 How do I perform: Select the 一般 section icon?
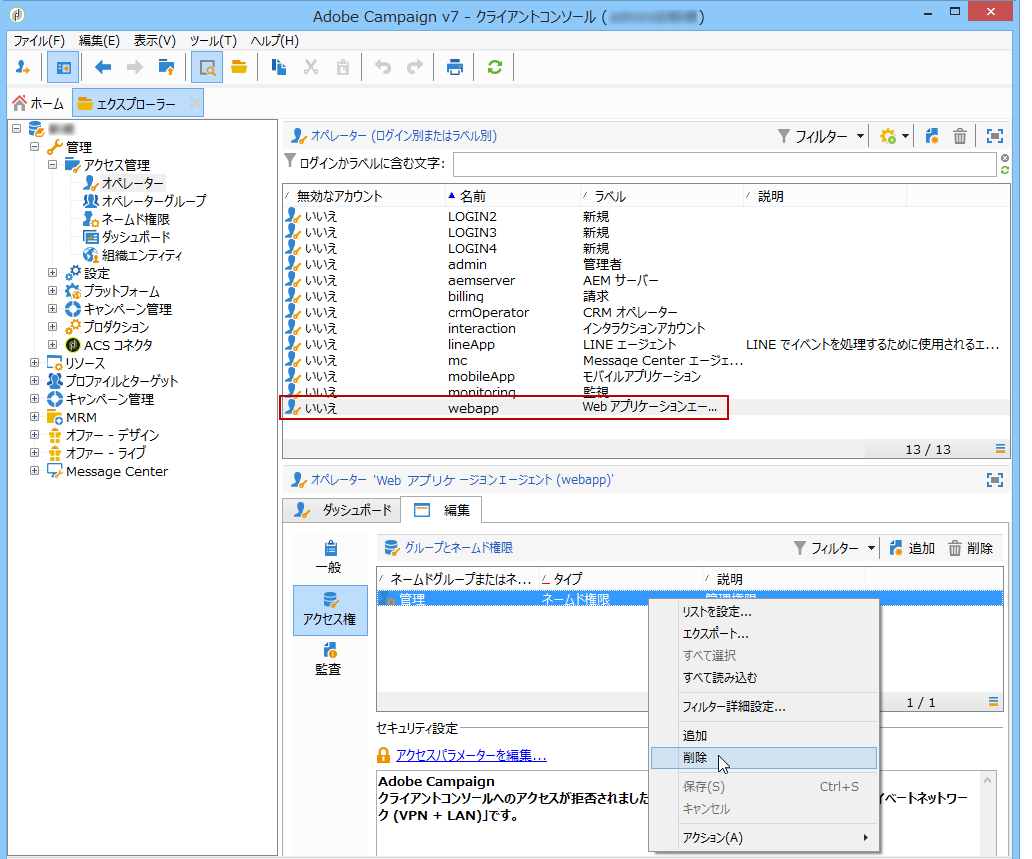pyautogui.click(x=329, y=557)
